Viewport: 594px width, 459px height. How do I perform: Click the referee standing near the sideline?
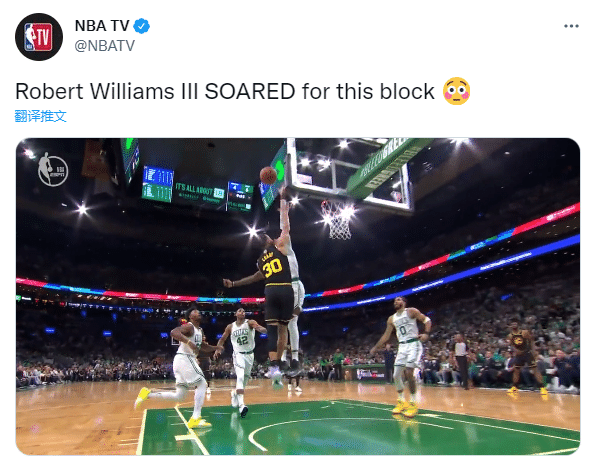point(461,361)
